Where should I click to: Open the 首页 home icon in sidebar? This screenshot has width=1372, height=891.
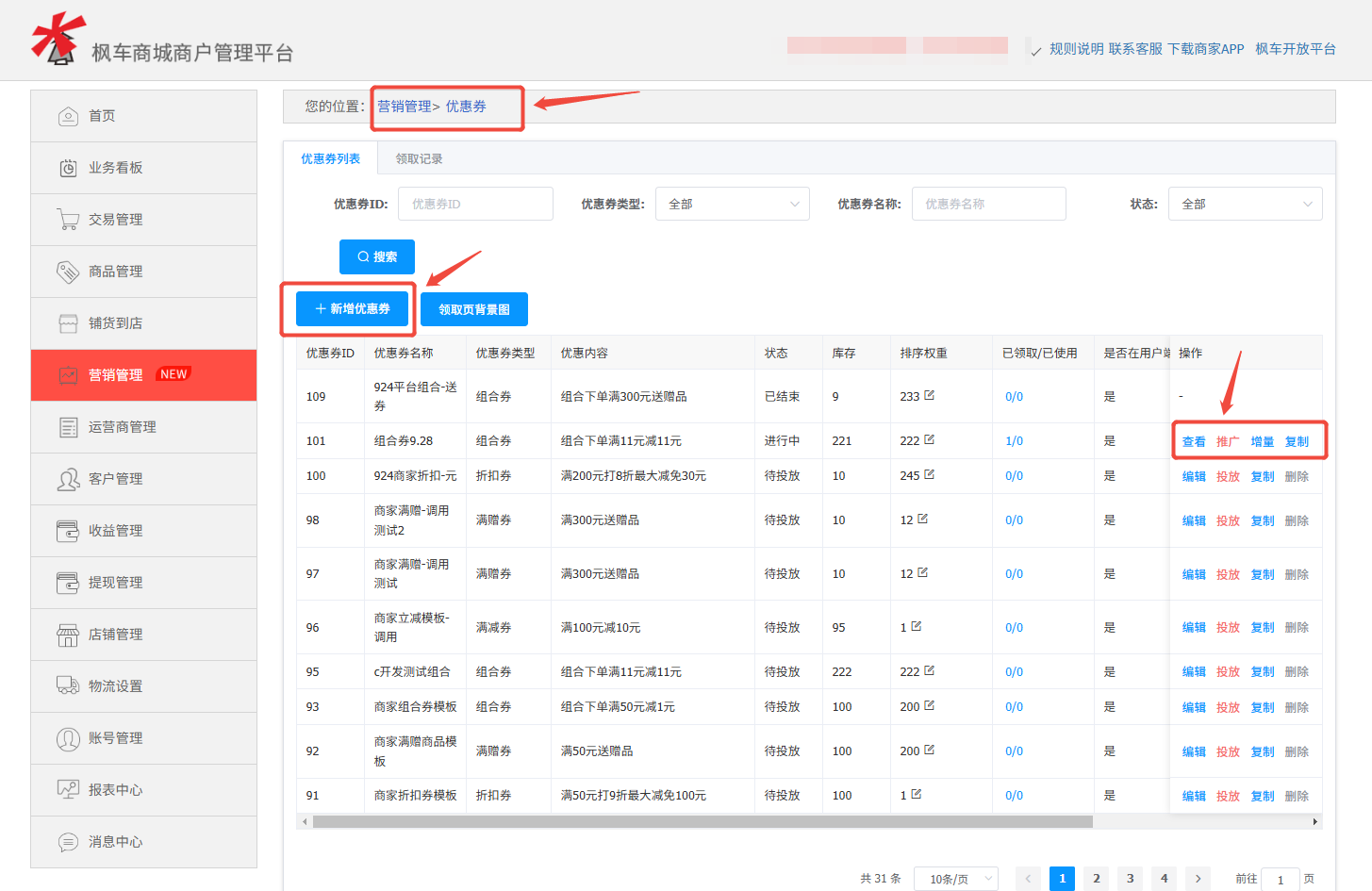(x=68, y=115)
